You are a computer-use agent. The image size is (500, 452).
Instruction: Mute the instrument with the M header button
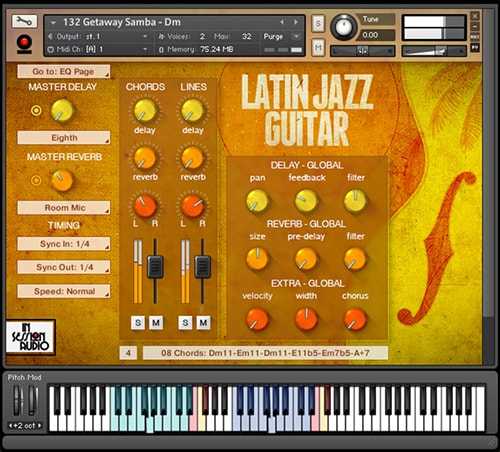318,48
